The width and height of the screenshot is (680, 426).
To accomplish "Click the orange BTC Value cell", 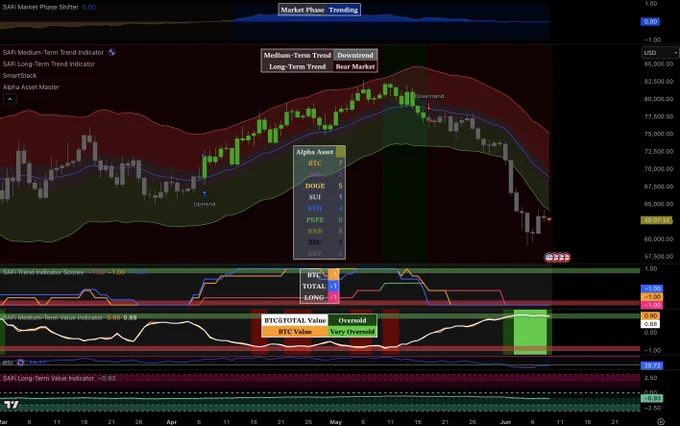I will pos(295,331).
